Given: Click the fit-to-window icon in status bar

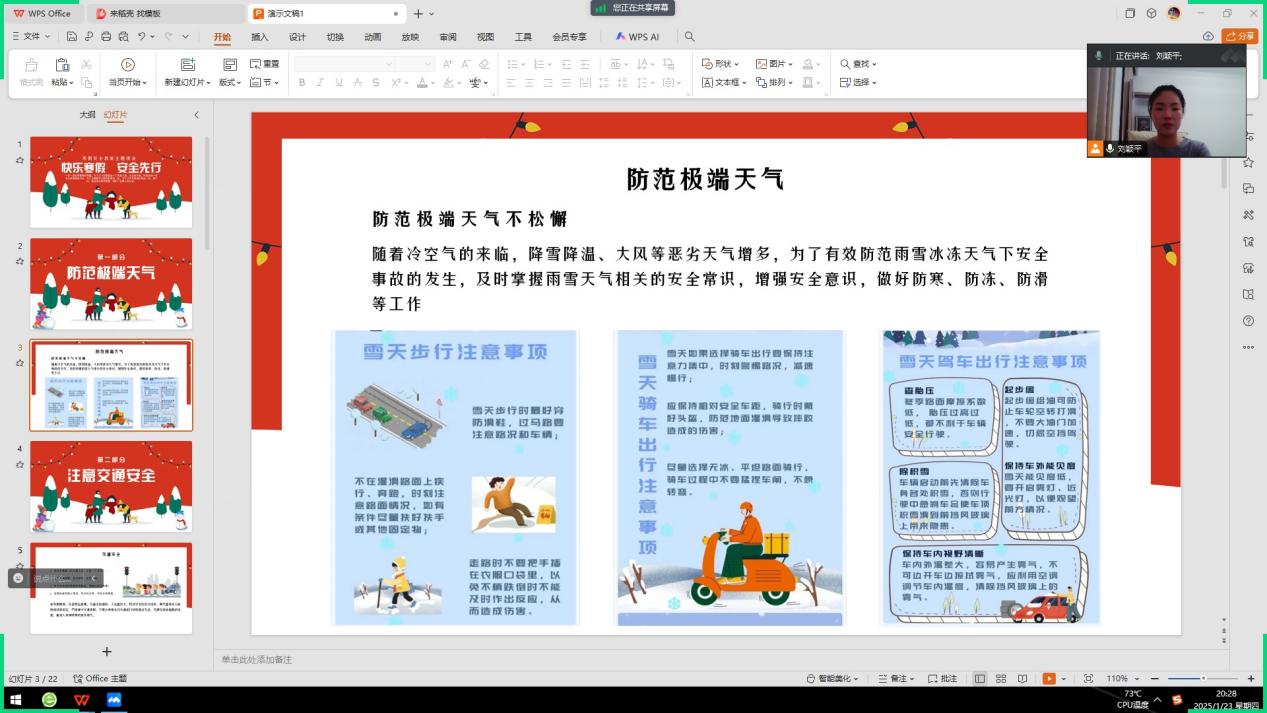Looking at the screenshot, I should (1088, 679).
